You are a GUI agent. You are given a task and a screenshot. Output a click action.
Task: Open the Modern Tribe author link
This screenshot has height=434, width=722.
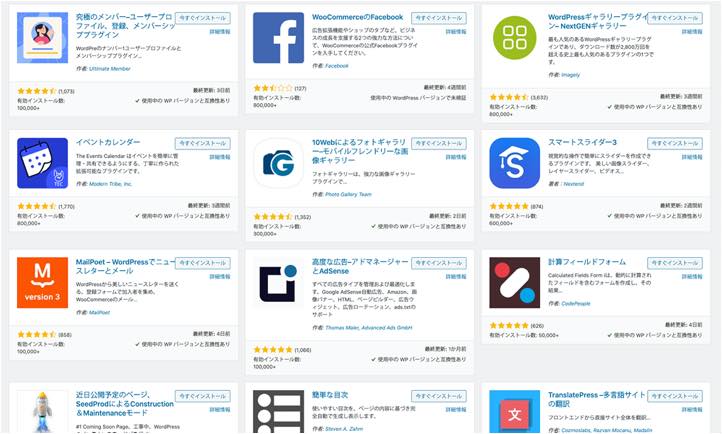pyautogui.click(x=111, y=184)
